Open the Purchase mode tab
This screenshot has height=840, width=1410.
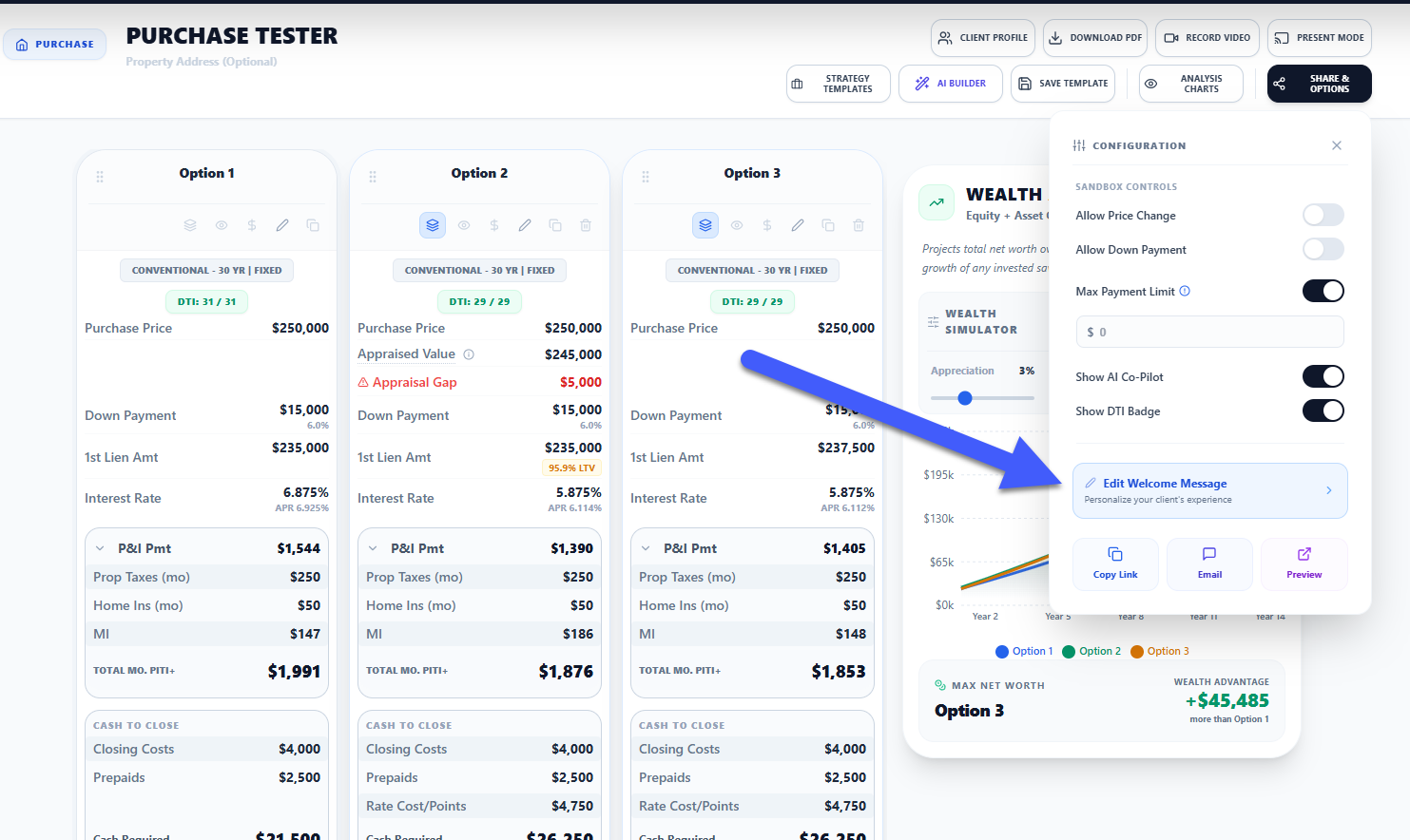[55, 44]
